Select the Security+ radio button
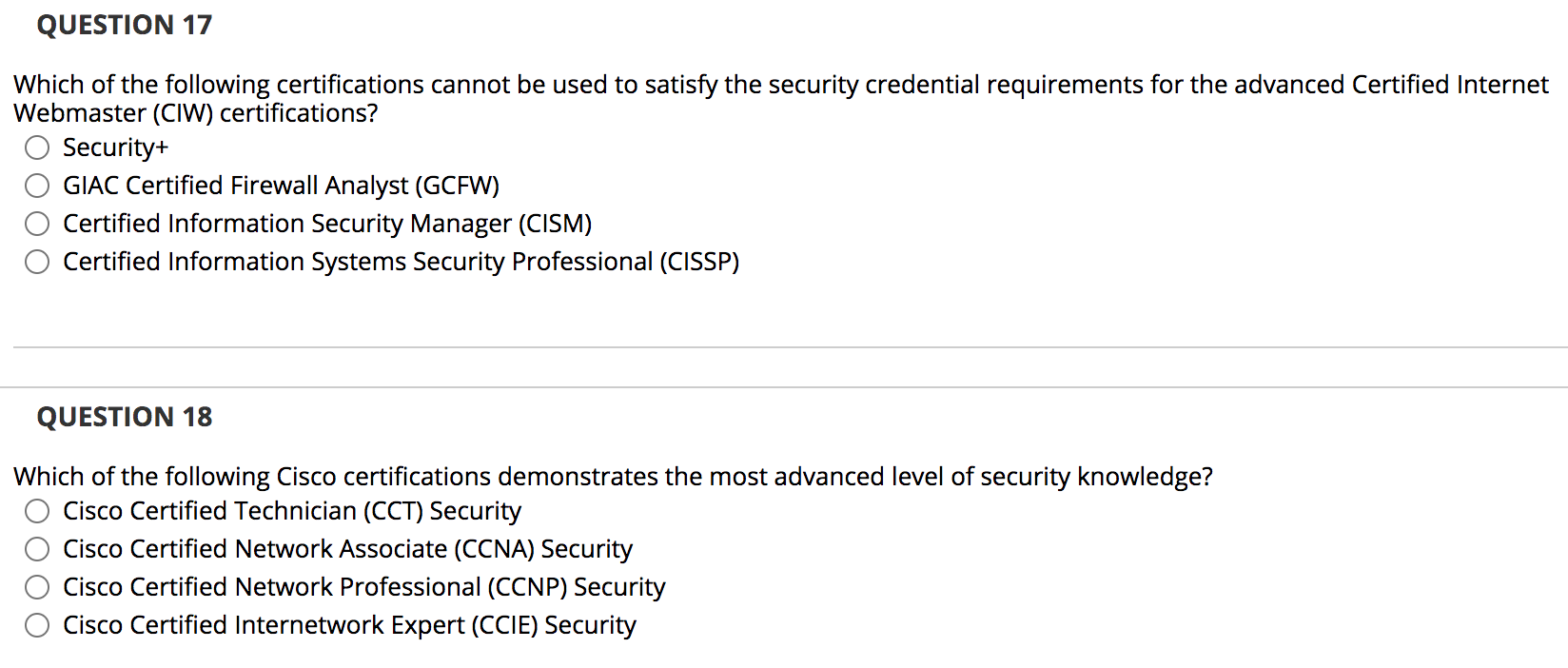 37,147
